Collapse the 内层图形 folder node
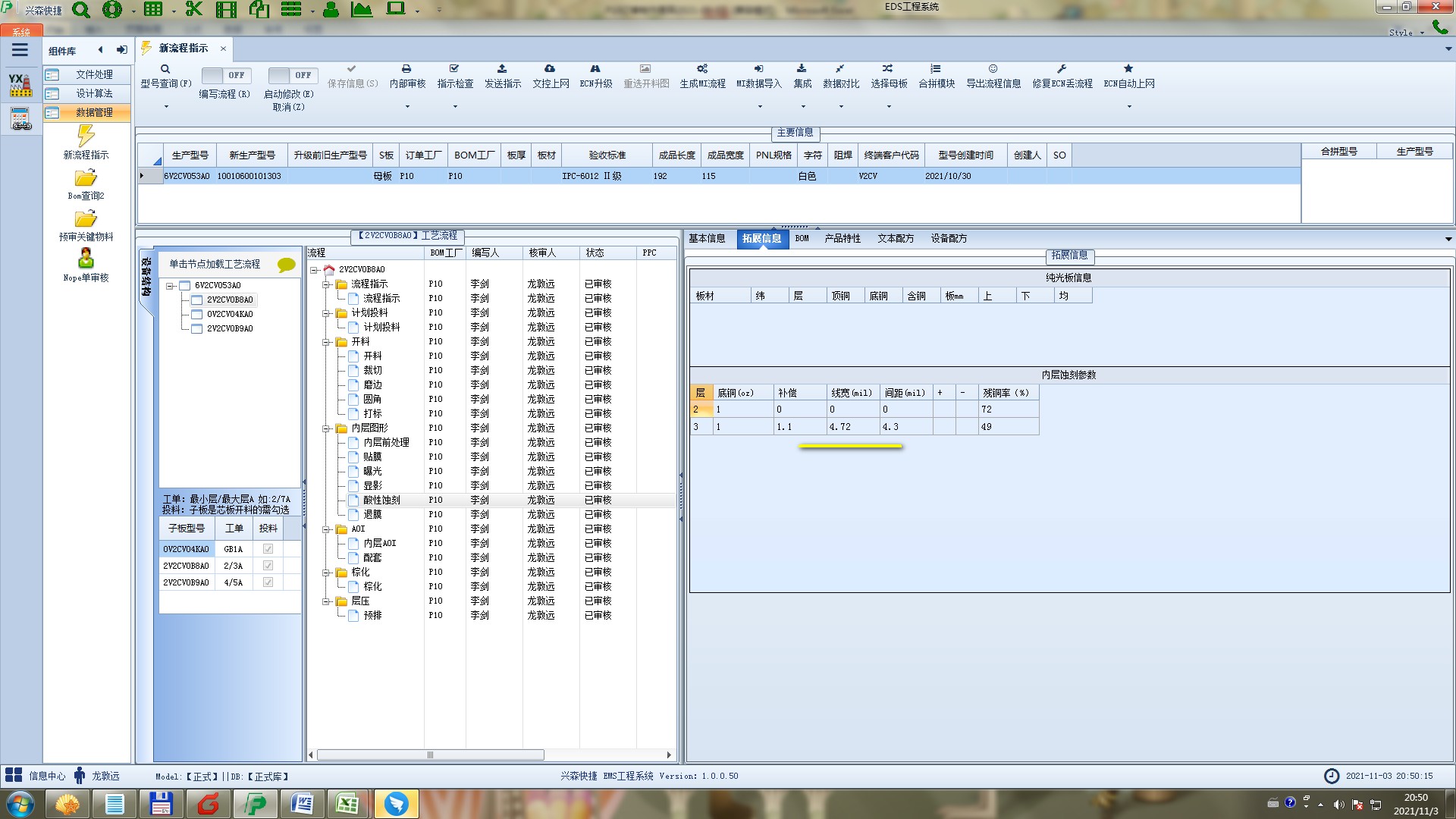The height and width of the screenshot is (819, 1456). coord(326,428)
